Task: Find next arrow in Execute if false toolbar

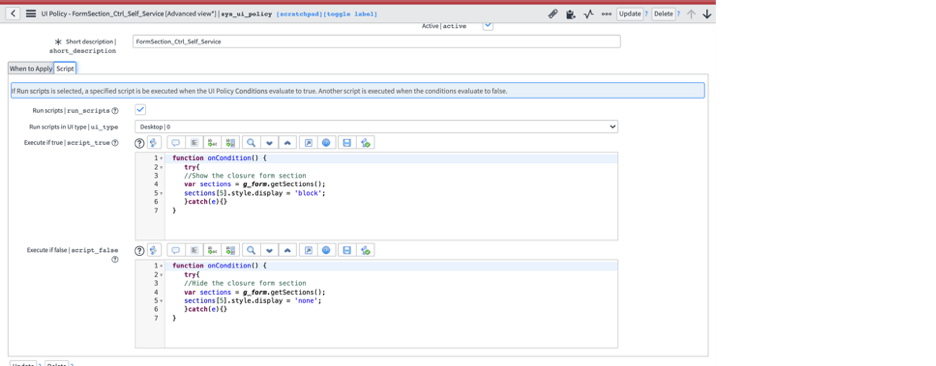Action: 269,250
